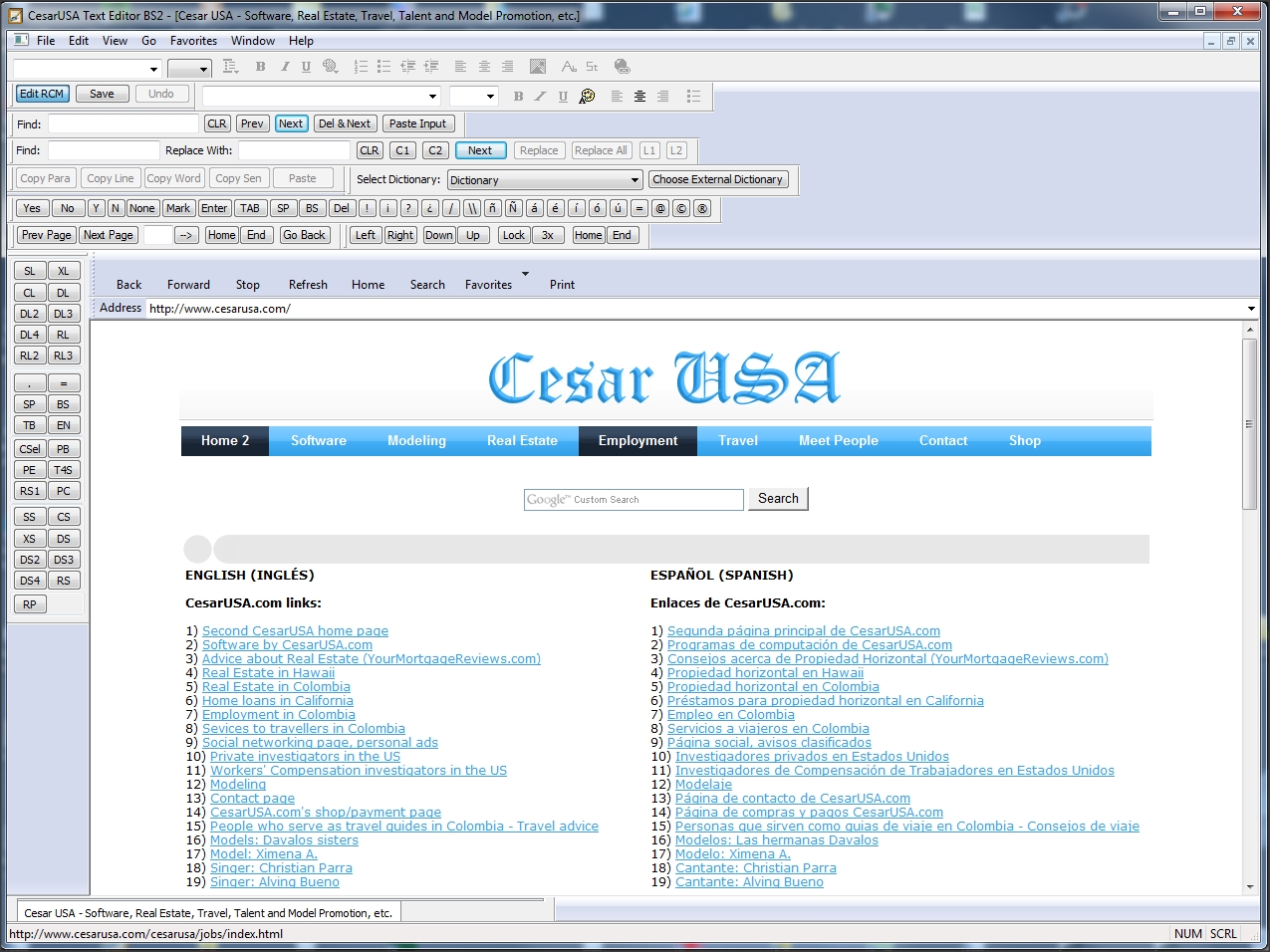The width and height of the screenshot is (1270, 952).
Task: Open the Select Dictionary dropdown
Action: tap(545, 180)
